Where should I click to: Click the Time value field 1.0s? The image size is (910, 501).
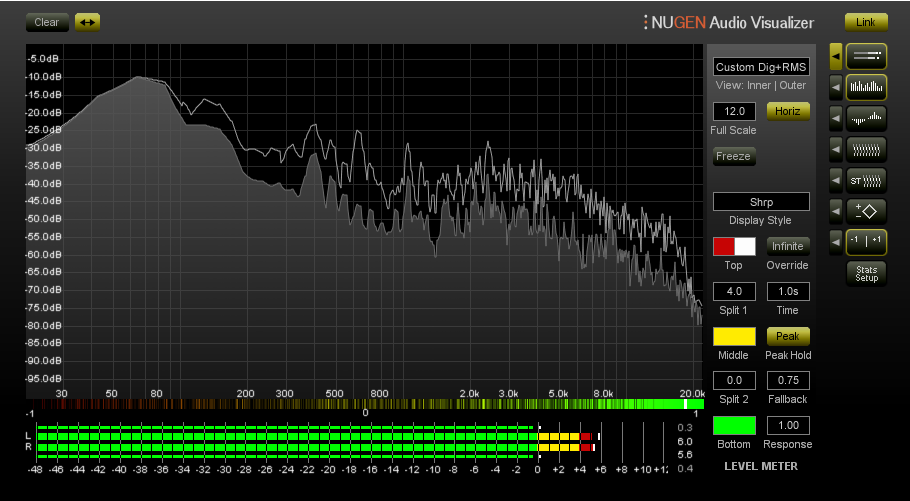click(788, 291)
